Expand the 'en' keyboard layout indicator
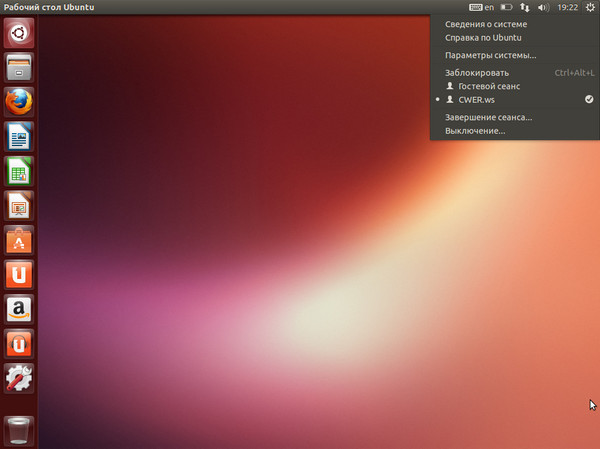 click(481, 7)
